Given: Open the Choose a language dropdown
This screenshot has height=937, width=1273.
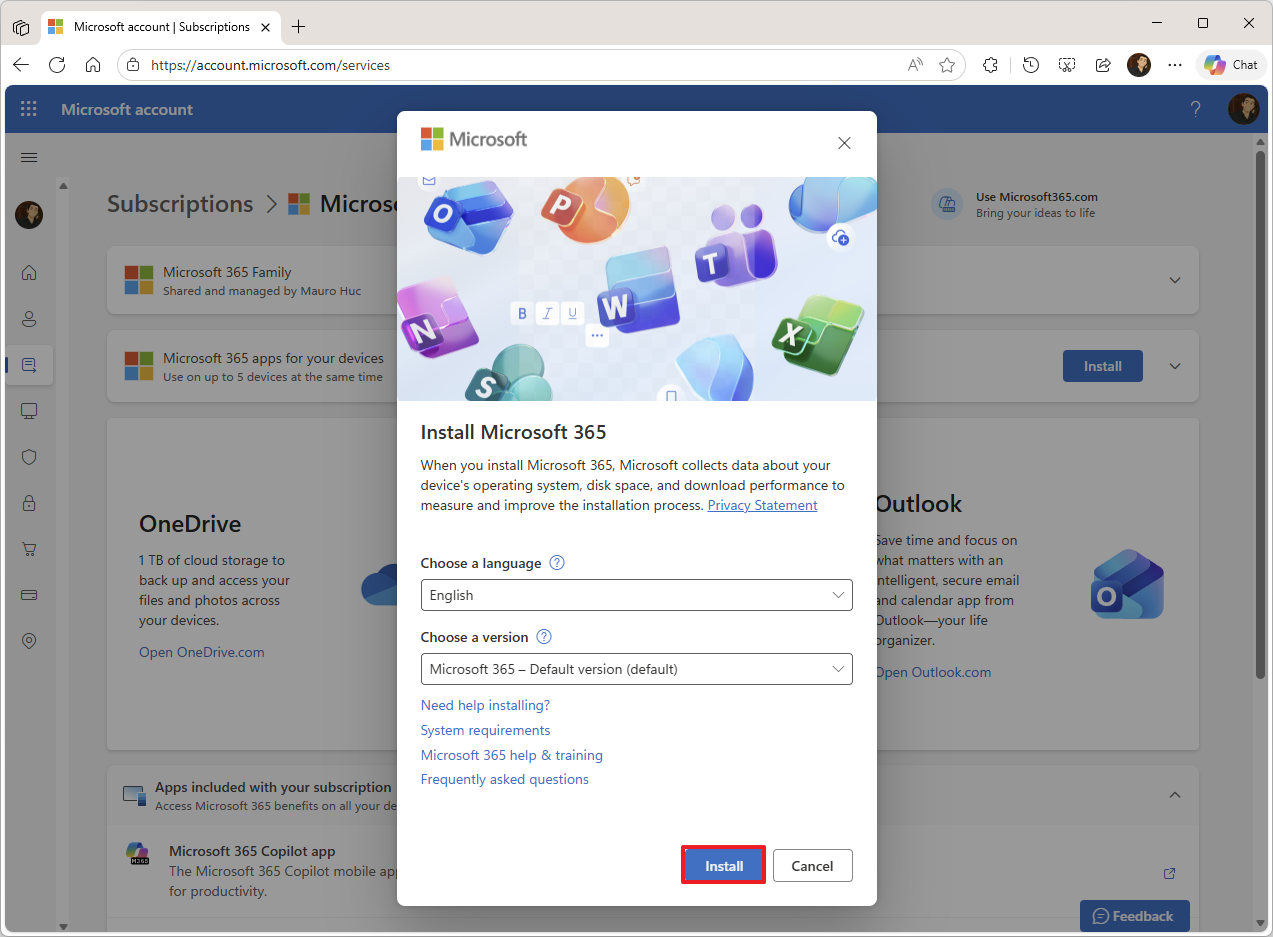Looking at the screenshot, I should [x=636, y=595].
